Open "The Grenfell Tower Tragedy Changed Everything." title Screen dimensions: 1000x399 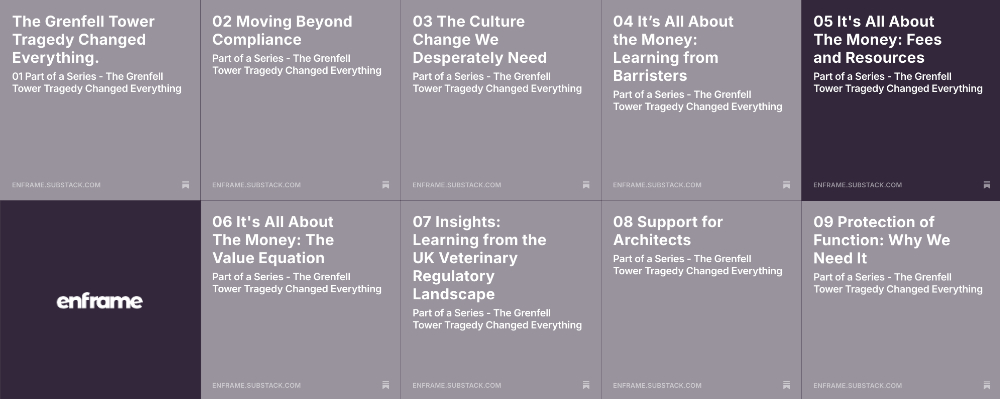pyautogui.click(x=84, y=40)
